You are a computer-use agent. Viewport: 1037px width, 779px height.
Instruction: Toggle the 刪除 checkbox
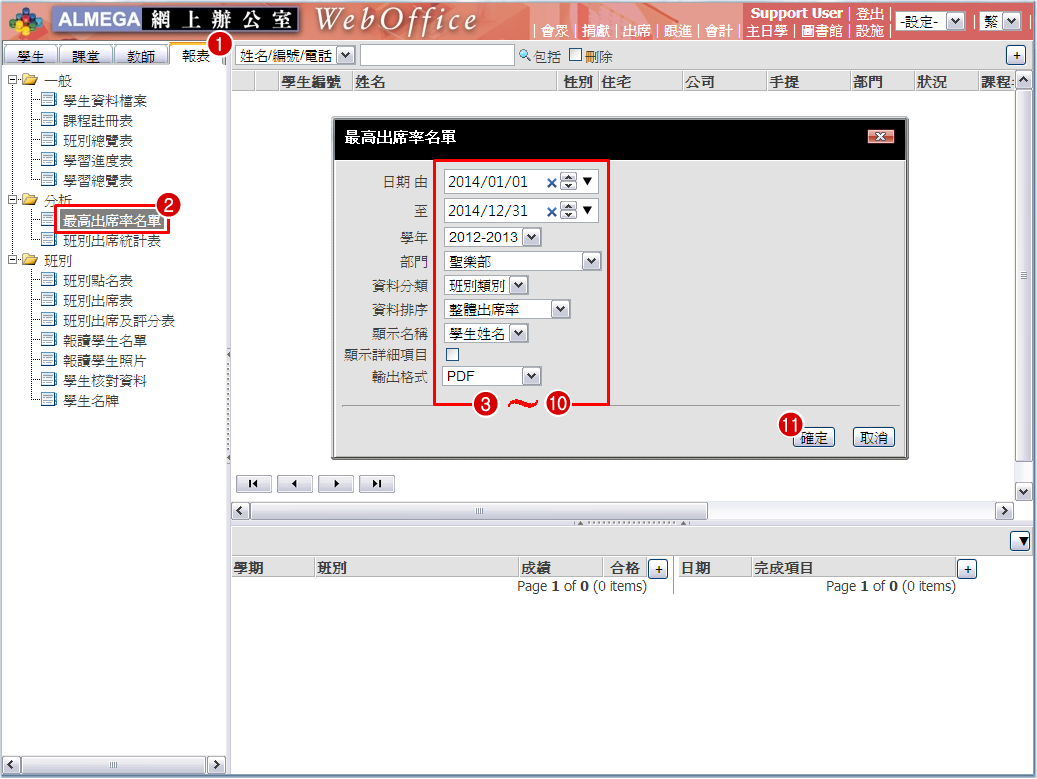[575, 55]
